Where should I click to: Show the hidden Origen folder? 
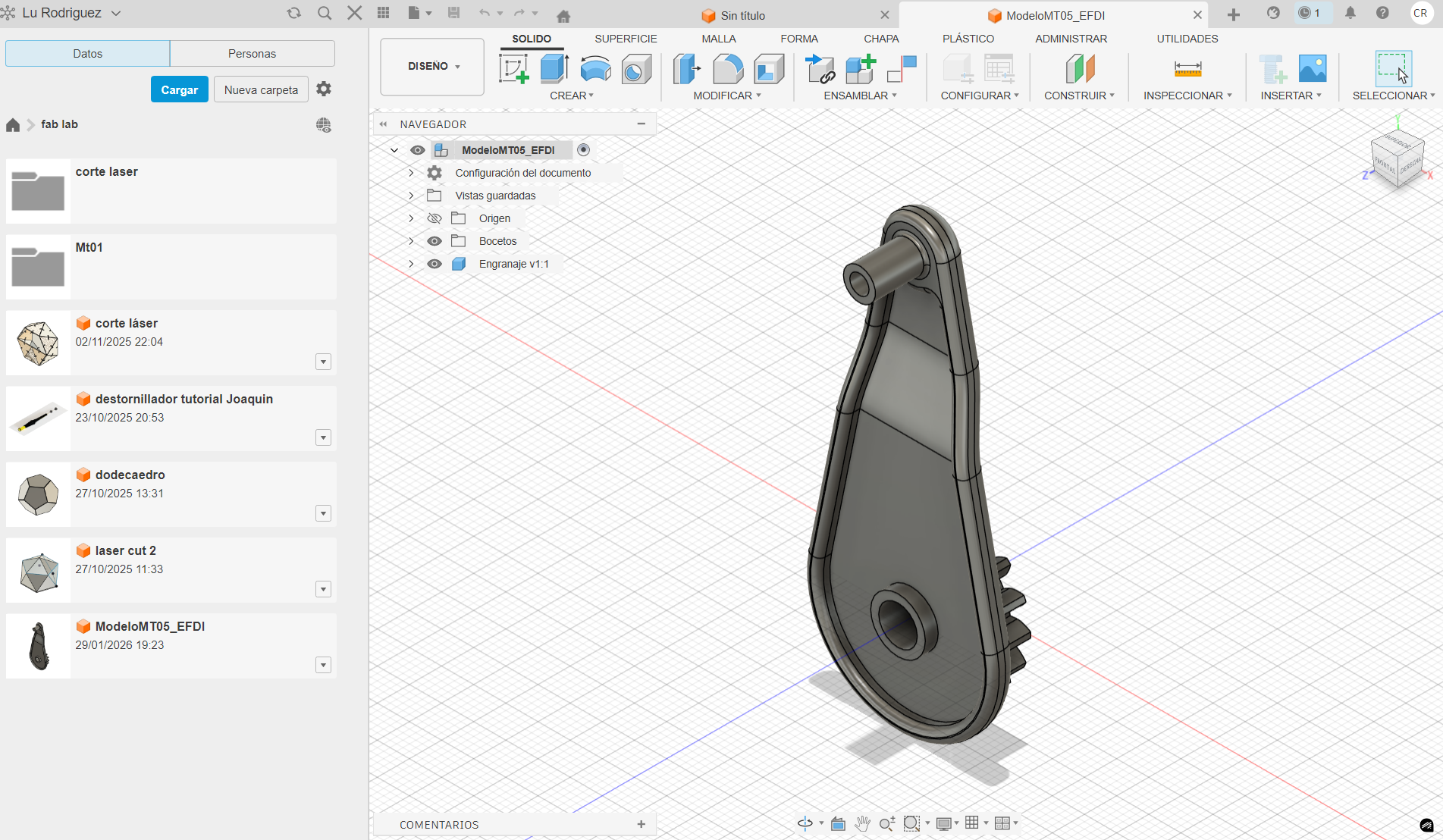(434, 218)
